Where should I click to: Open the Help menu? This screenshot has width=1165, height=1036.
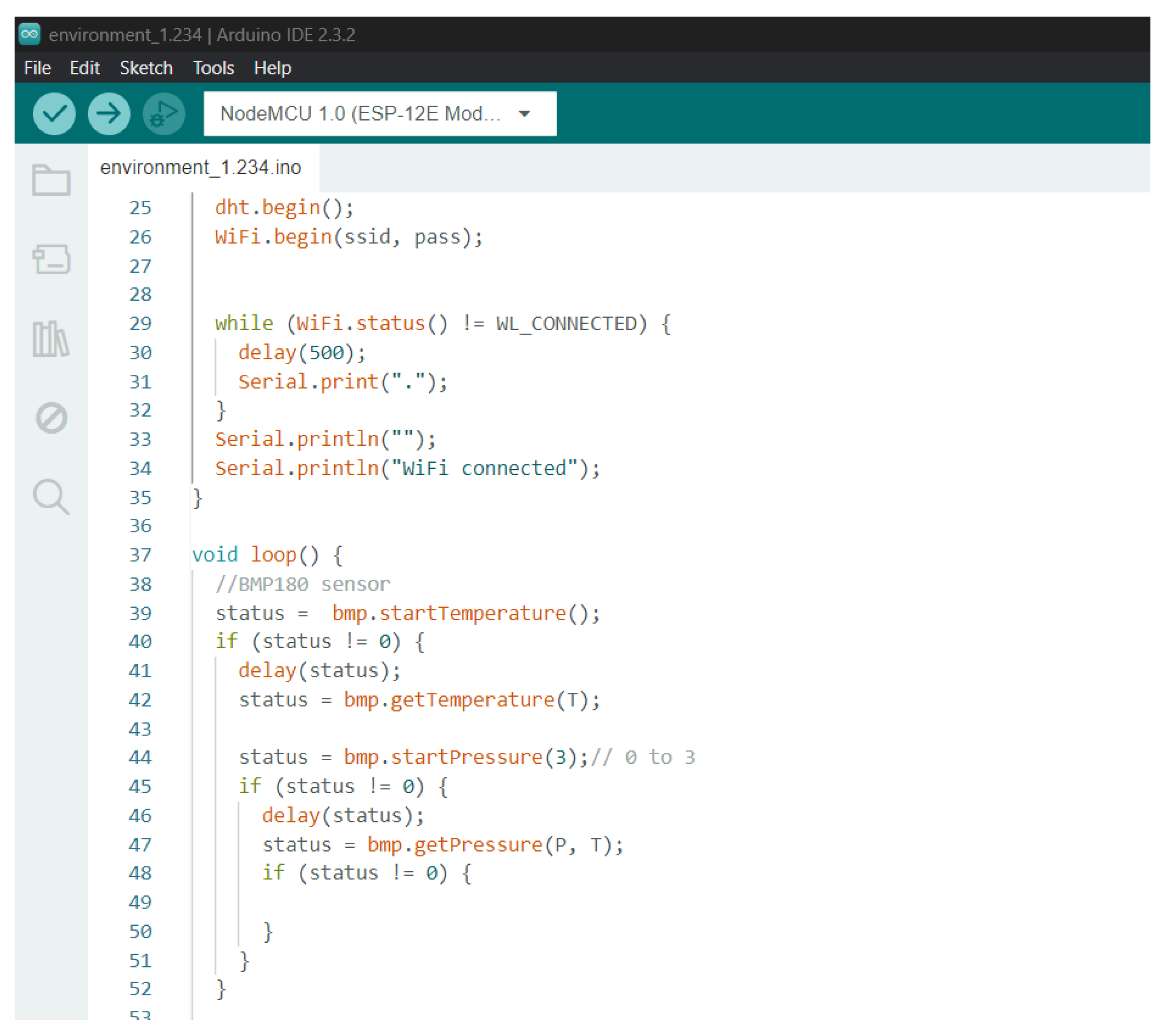(273, 68)
